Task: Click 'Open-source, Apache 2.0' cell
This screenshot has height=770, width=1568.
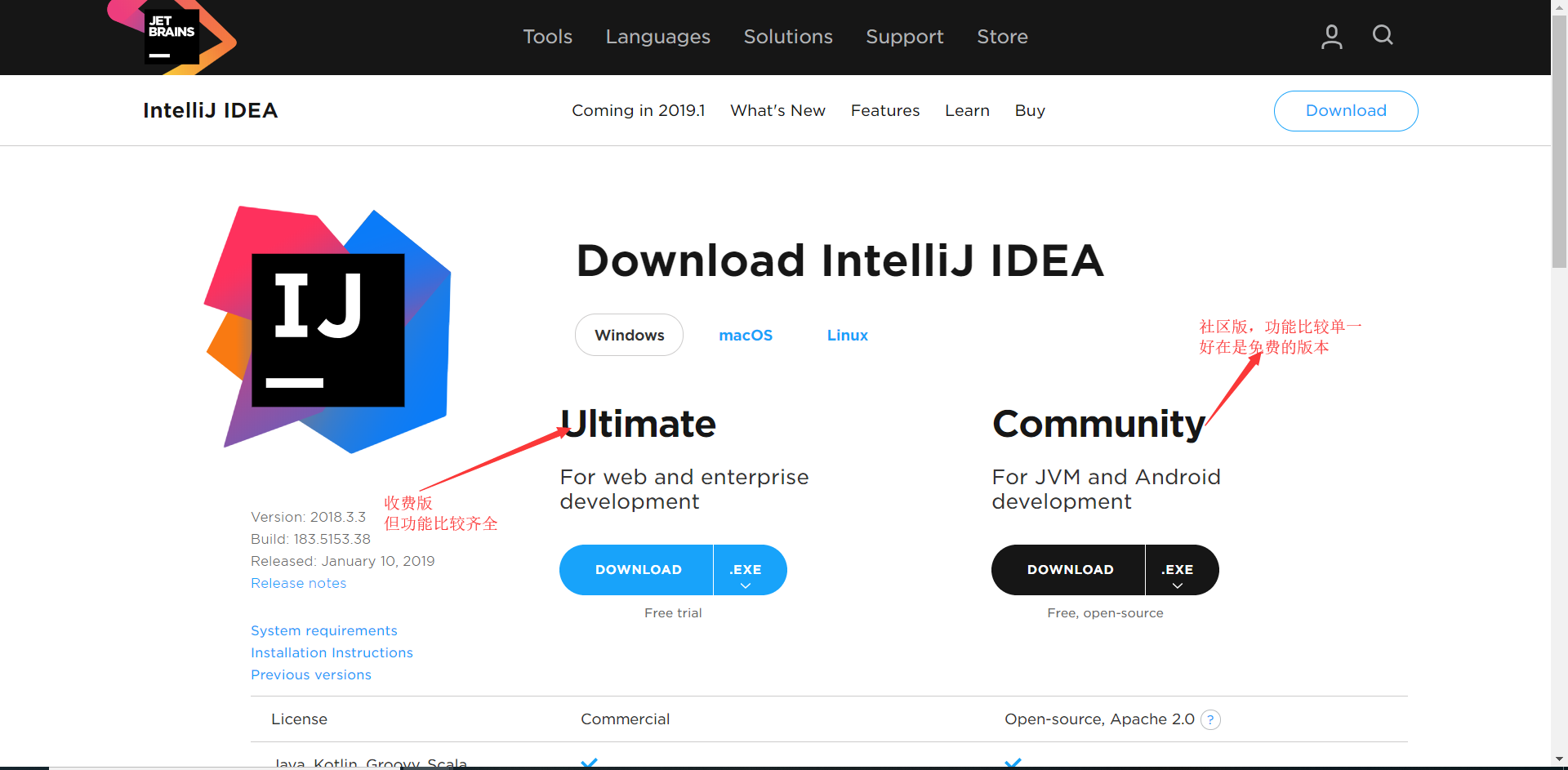Action: (x=1099, y=719)
